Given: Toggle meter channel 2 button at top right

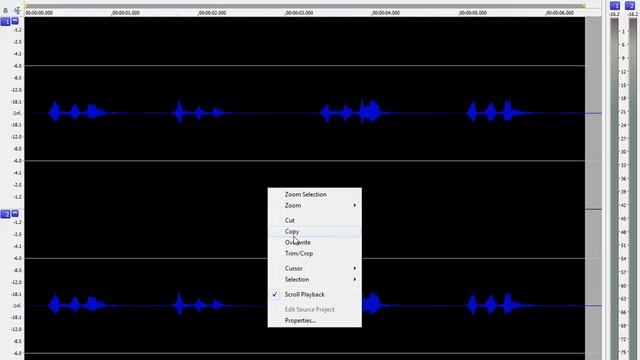Looking at the screenshot, I should pos(630,6).
